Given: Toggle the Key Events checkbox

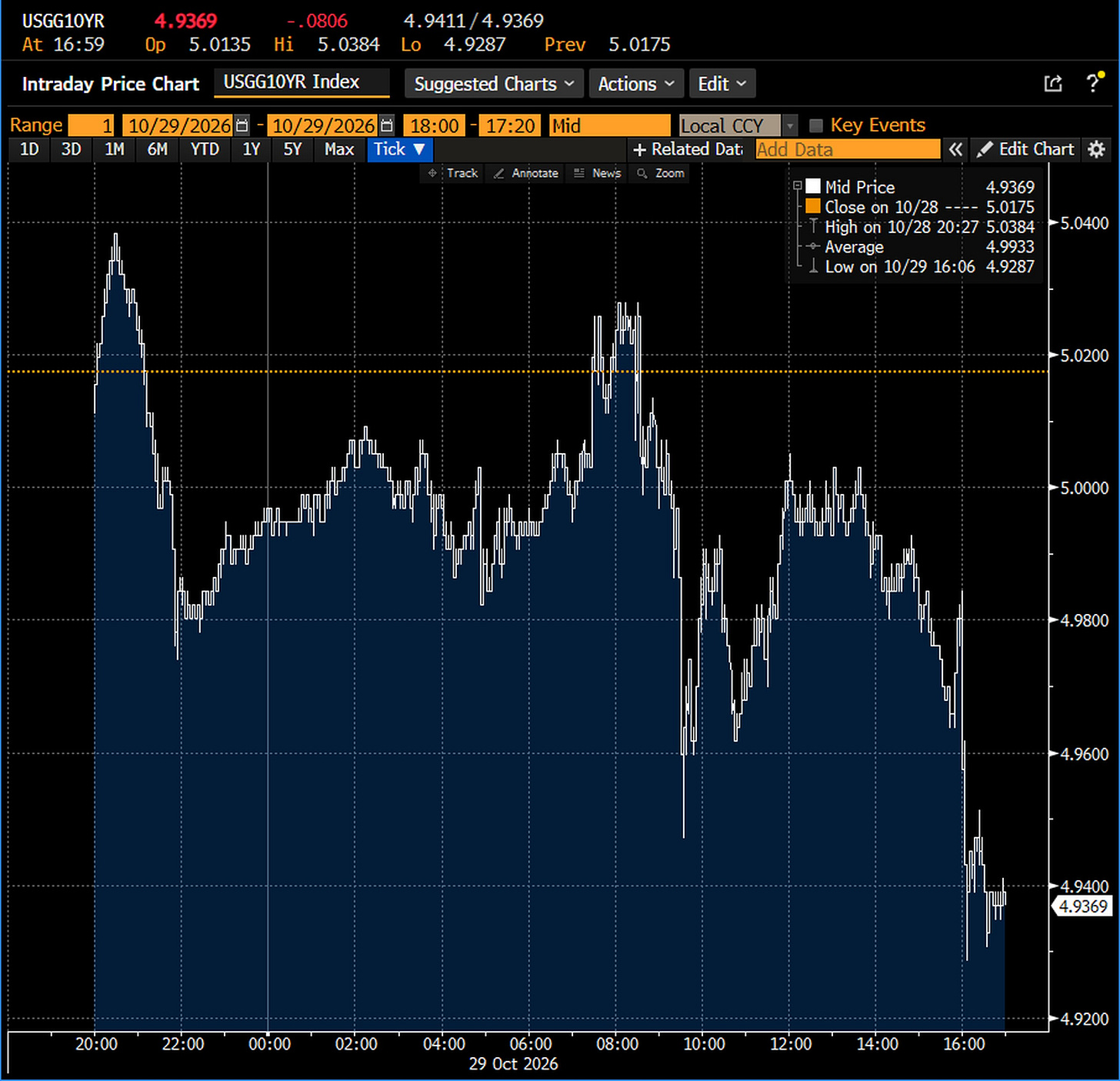Looking at the screenshot, I should tap(816, 125).
